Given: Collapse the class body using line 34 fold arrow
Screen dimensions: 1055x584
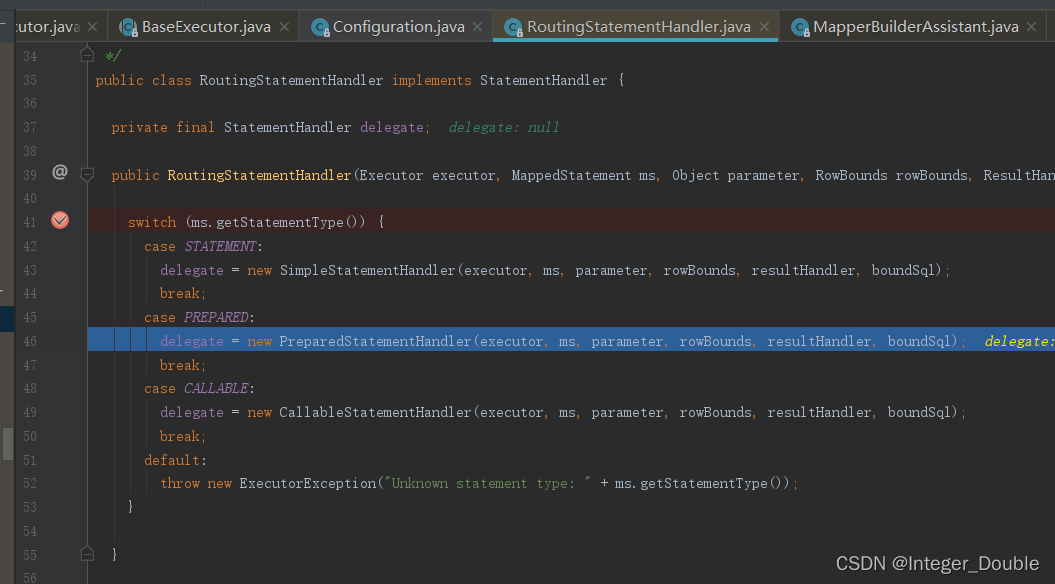Looking at the screenshot, I should point(87,55).
